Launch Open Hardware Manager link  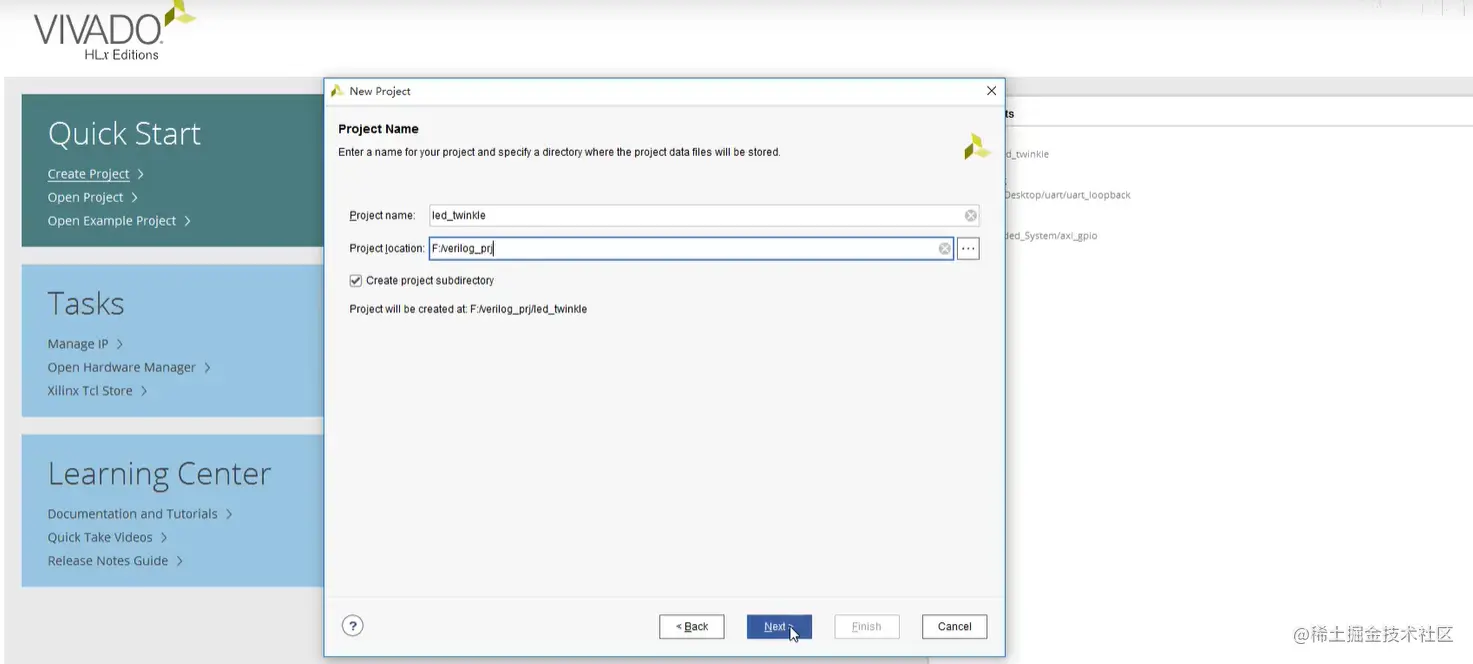(122, 367)
